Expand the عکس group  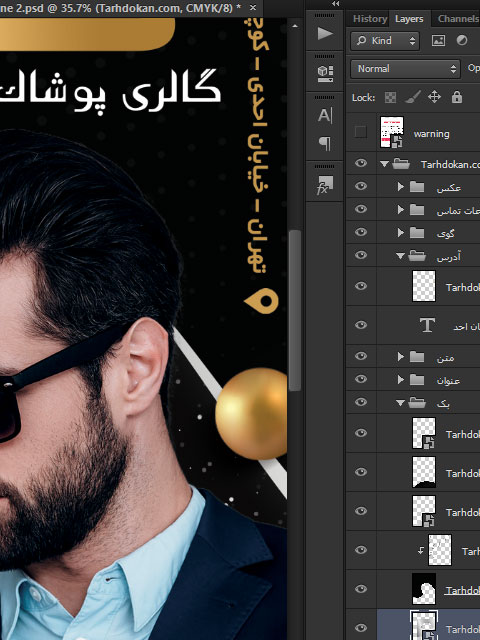click(400, 187)
